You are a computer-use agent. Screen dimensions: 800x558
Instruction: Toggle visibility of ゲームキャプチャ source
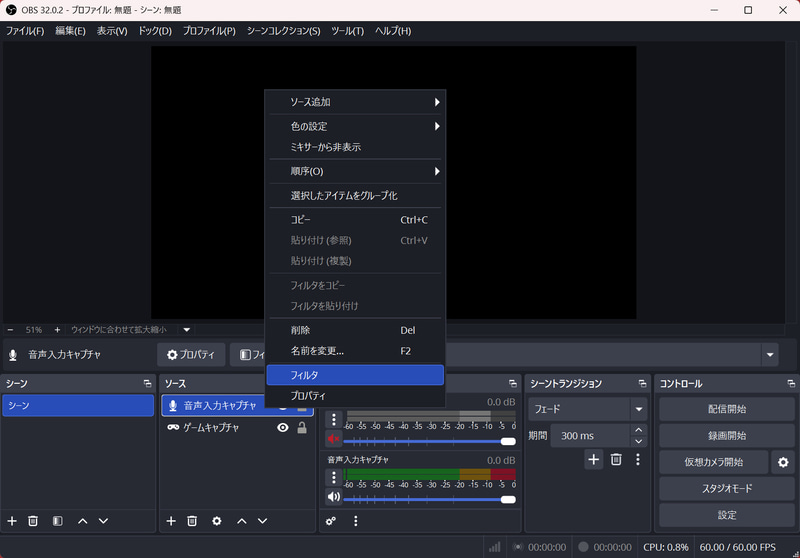[283, 427]
